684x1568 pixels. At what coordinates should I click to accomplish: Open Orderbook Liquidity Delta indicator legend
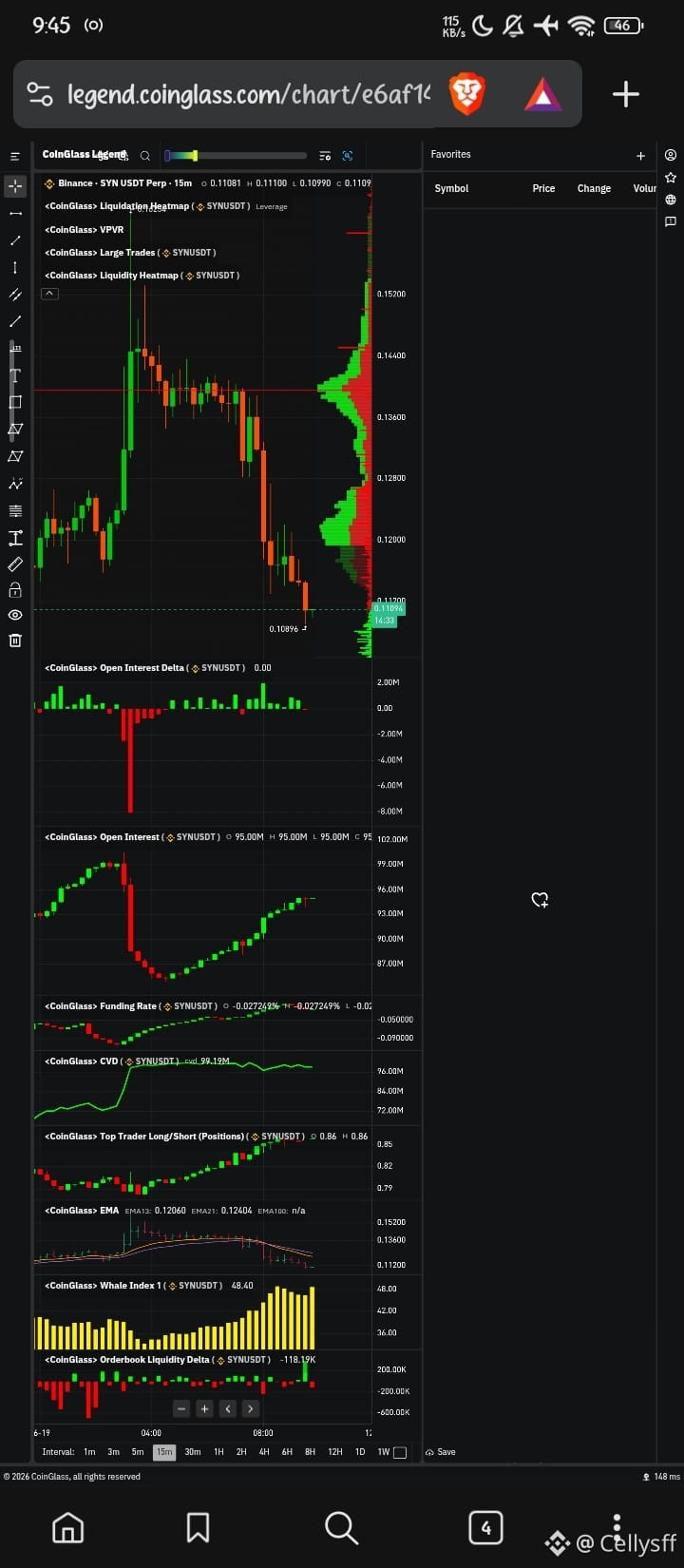coord(127,1359)
